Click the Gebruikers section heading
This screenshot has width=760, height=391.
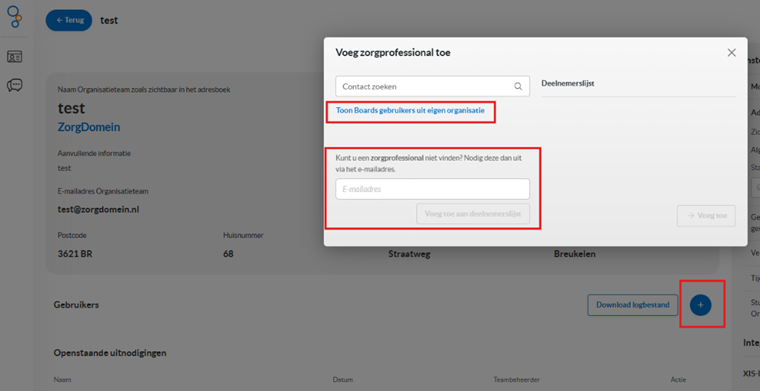coord(76,305)
